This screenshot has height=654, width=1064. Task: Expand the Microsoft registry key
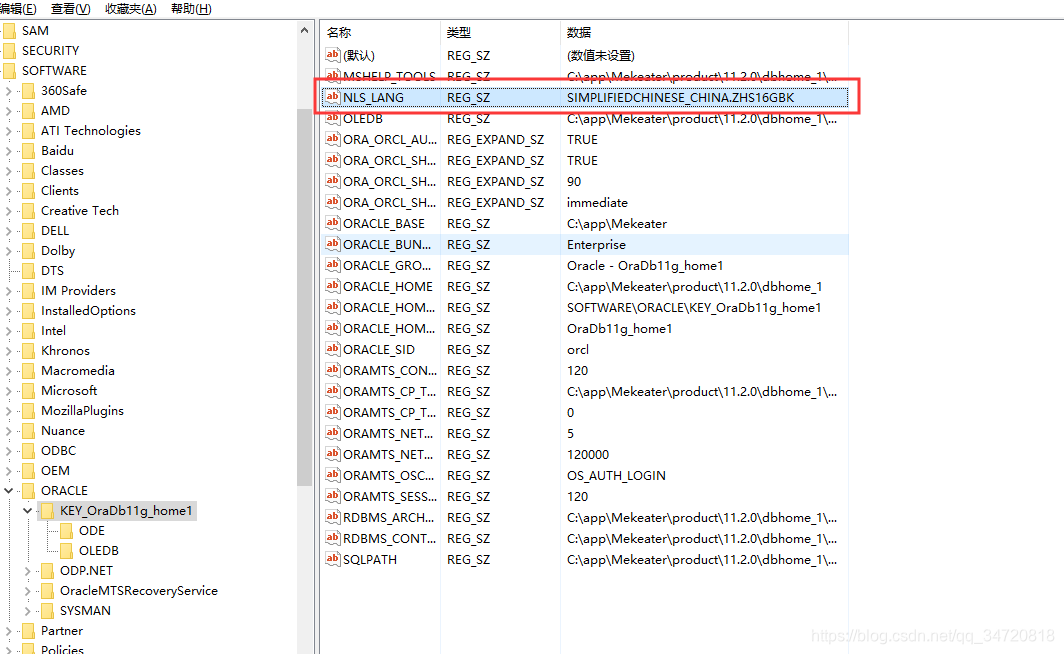click(8, 391)
